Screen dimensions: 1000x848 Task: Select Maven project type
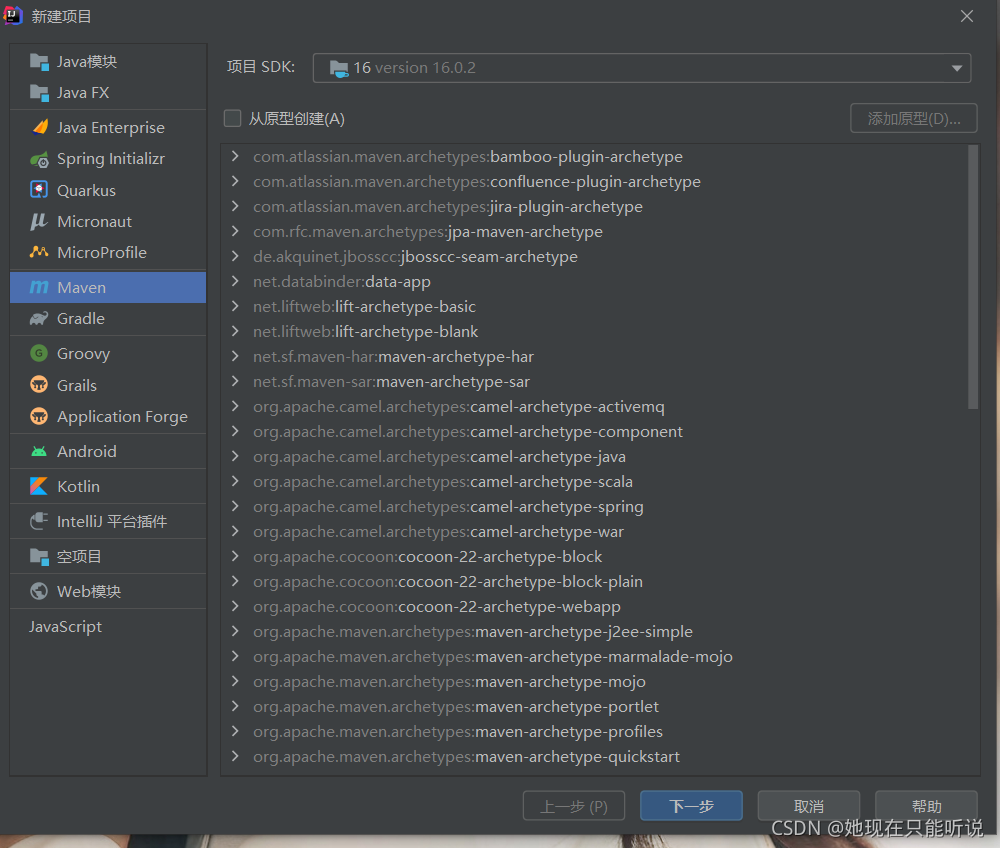(x=108, y=288)
